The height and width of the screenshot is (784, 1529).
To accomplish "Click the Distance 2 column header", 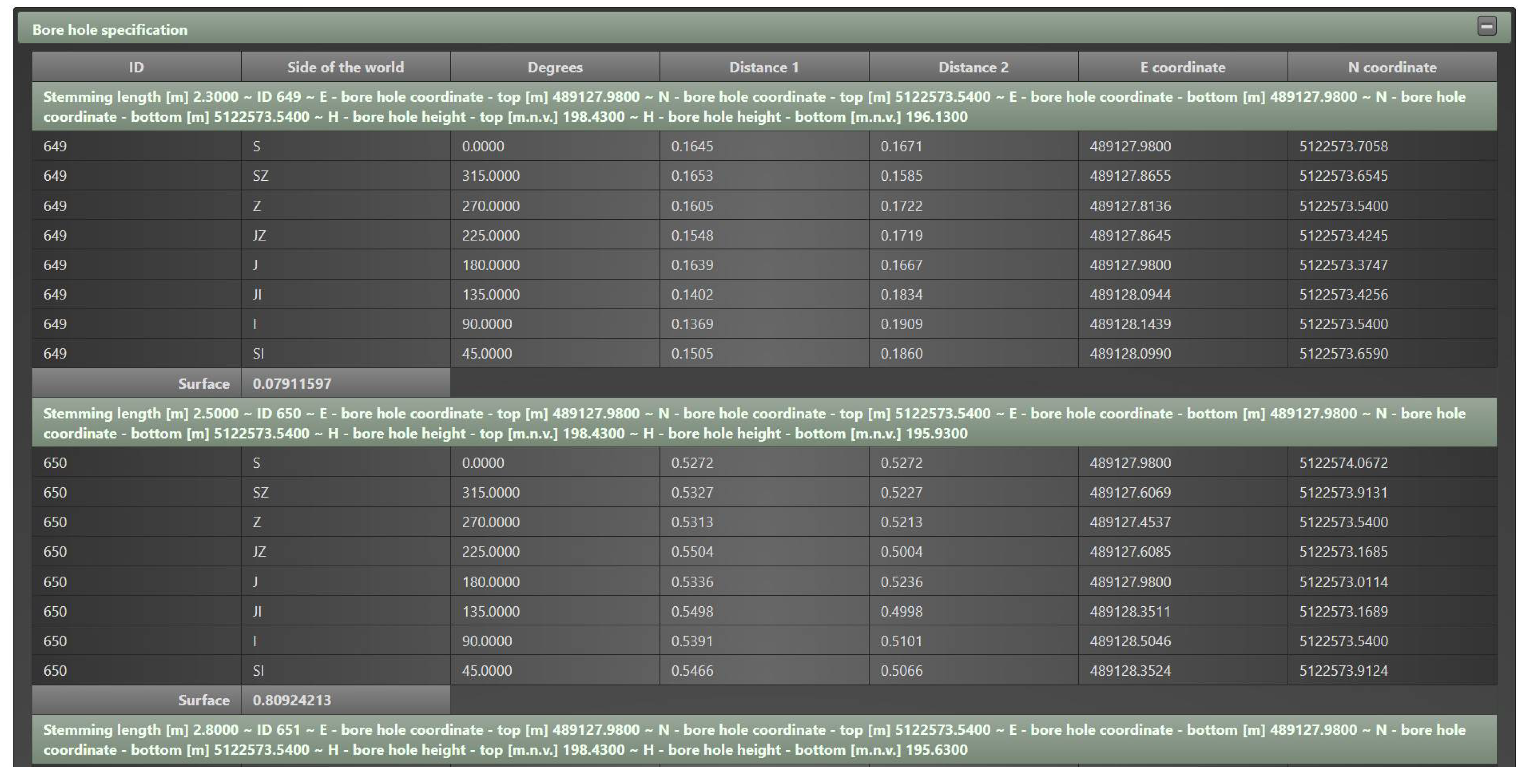I will point(973,67).
